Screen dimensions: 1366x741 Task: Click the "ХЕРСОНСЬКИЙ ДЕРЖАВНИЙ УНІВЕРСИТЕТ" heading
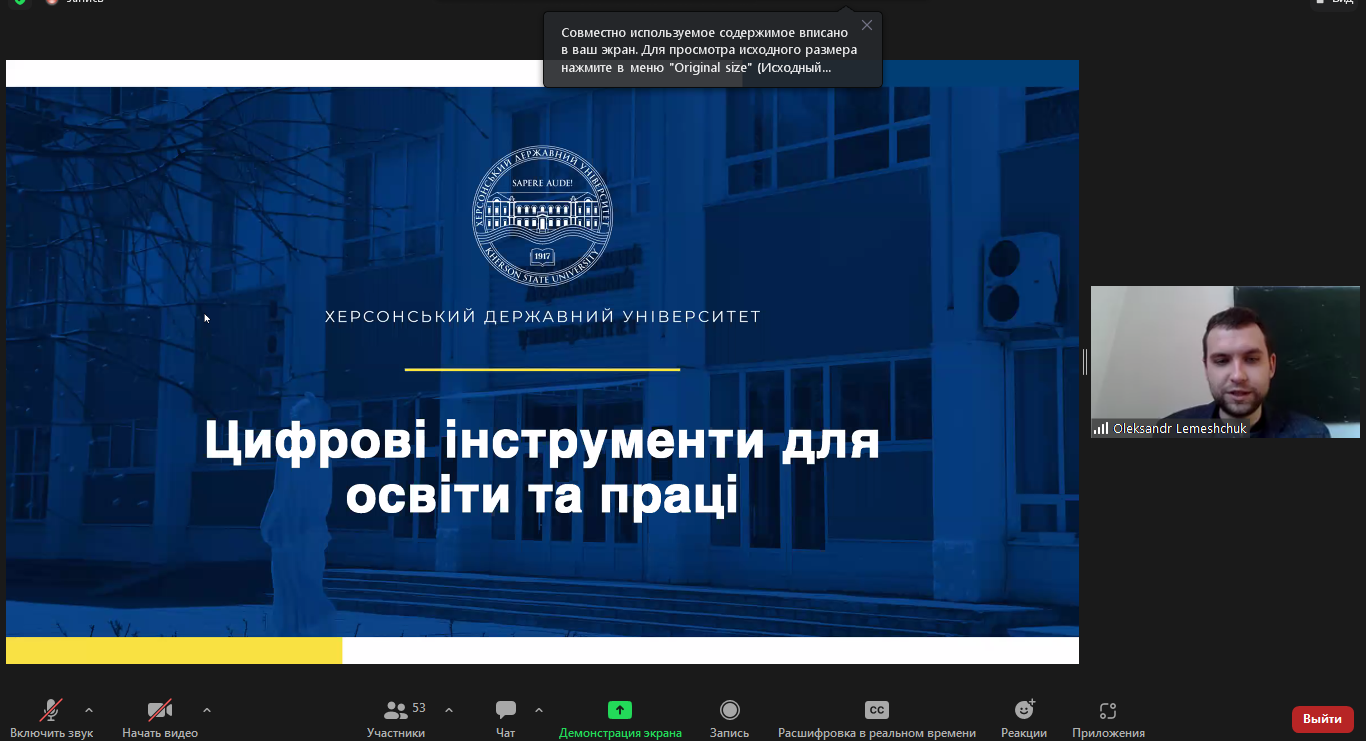[x=543, y=317]
